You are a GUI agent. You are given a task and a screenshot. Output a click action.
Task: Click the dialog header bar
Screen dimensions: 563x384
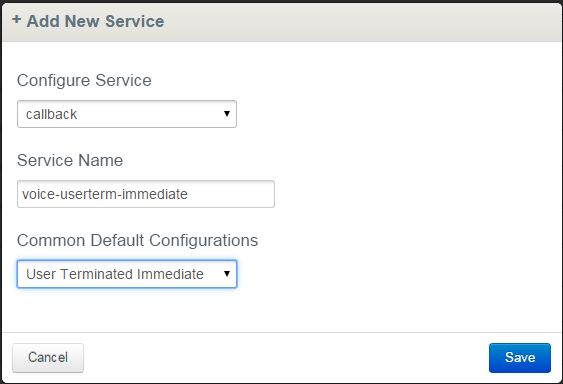tap(282, 22)
